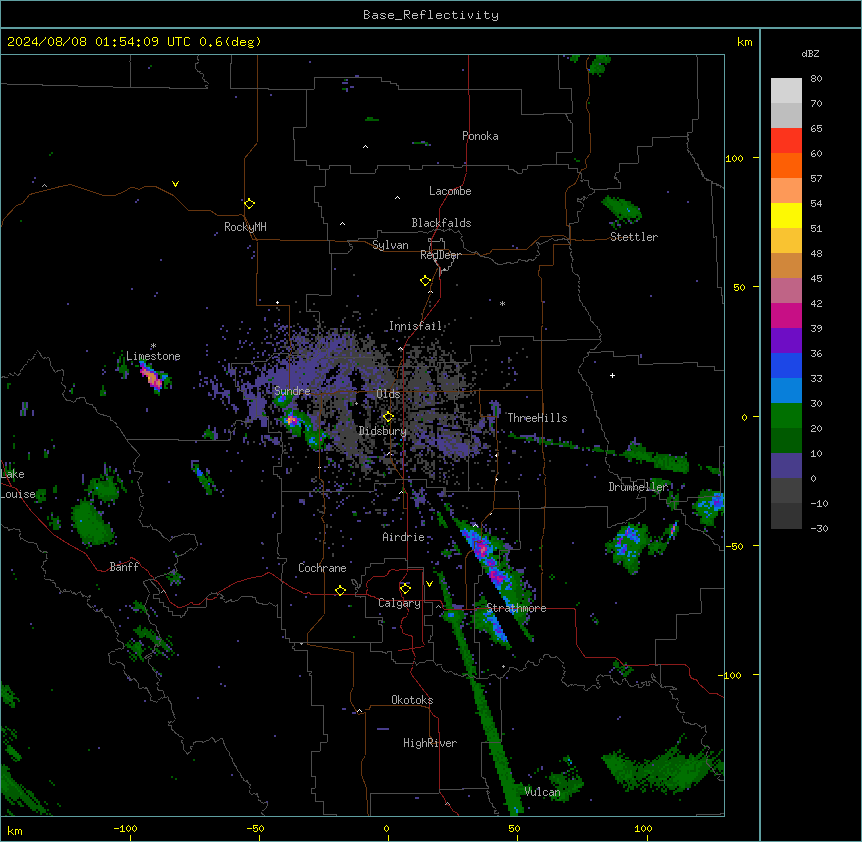Click the -50 tick on horizontal axis

pos(255,828)
